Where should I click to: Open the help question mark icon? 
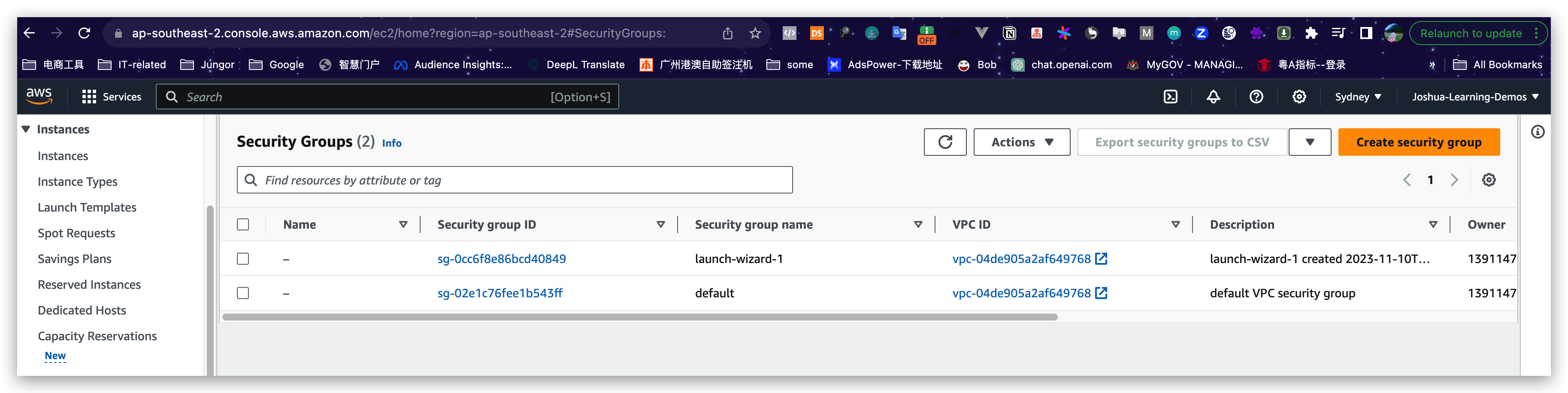[x=1256, y=96]
